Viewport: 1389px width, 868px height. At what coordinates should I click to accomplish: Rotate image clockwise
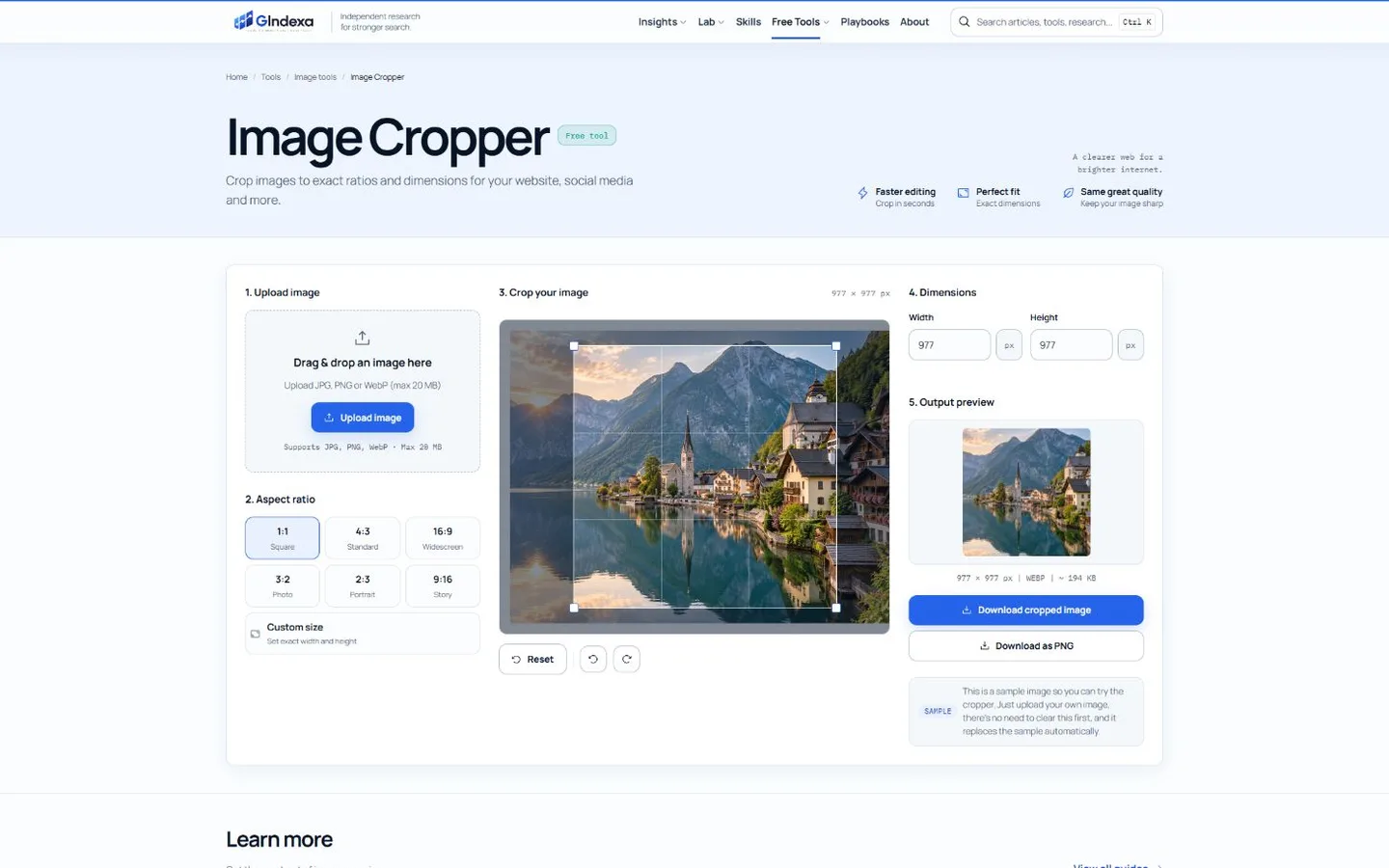[x=627, y=660]
